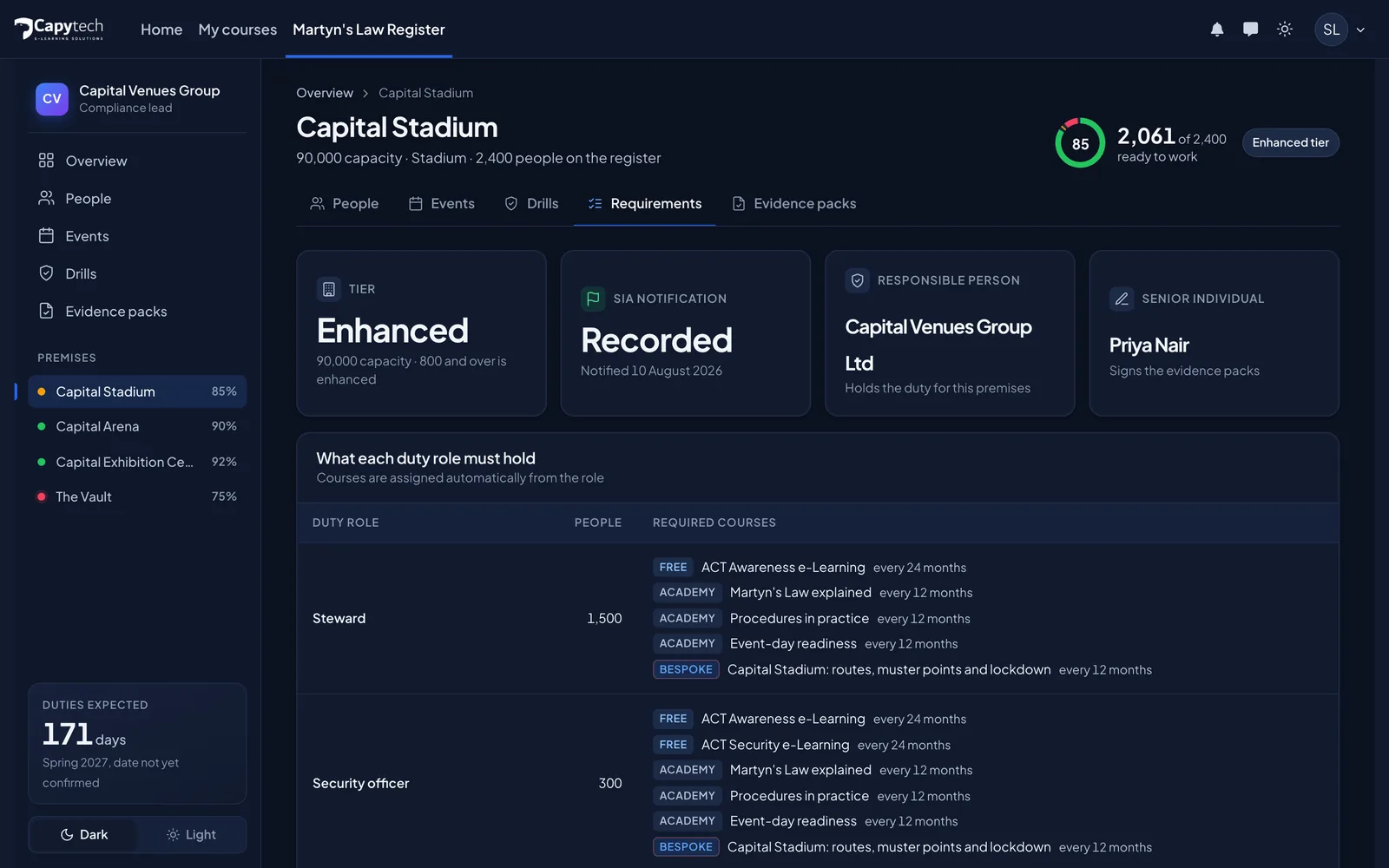
Task: Click Security officer's ACT Security e-Learning course
Action: tap(775, 745)
